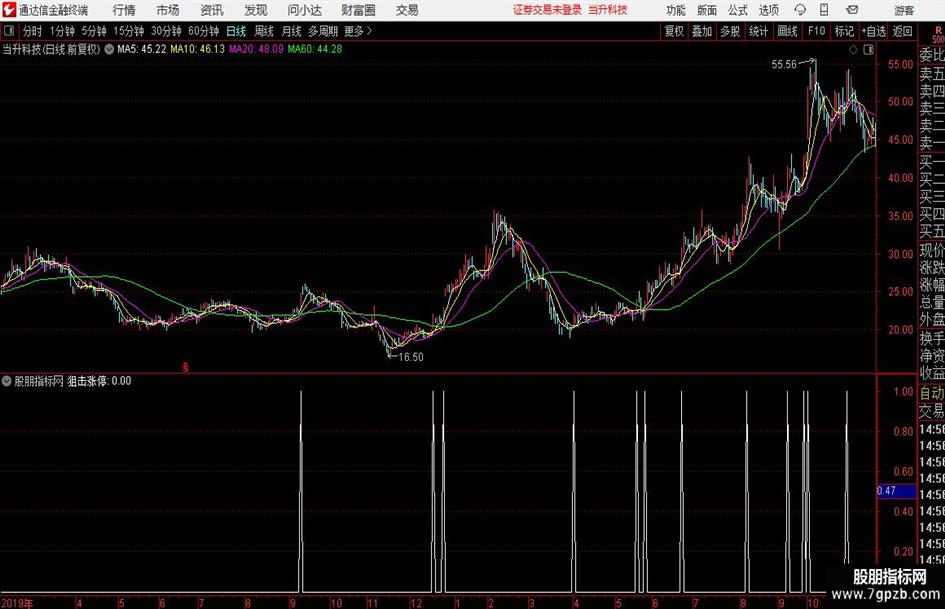Open the 资讯 menu
945x609 pixels.
212,10
